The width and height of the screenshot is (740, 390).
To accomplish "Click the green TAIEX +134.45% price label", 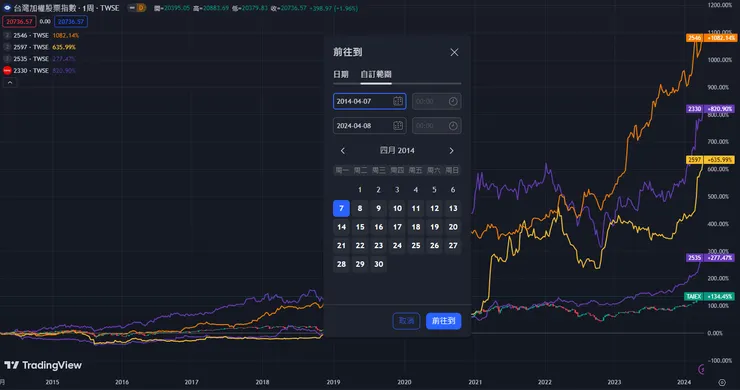I will [x=709, y=297].
